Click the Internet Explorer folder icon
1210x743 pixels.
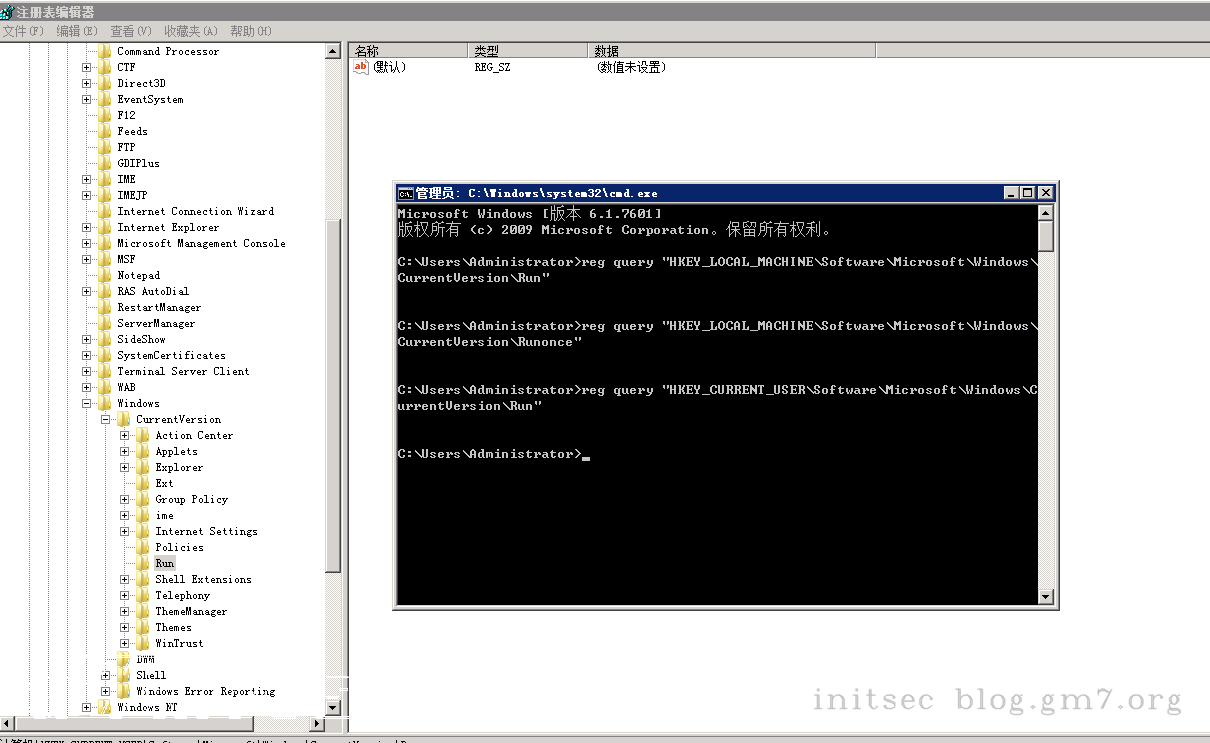104,227
